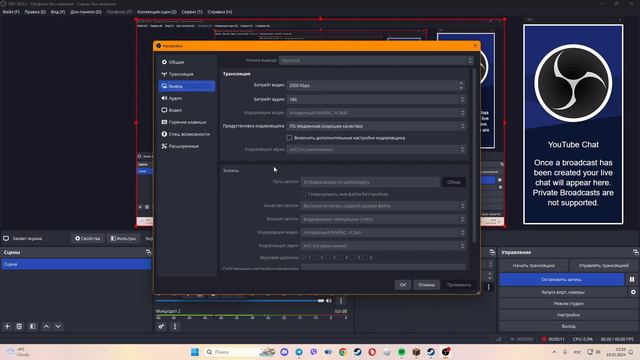Open source Фильтры button
Image resolution: width=640 pixels, height=360 pixels.
pos(123,238)
